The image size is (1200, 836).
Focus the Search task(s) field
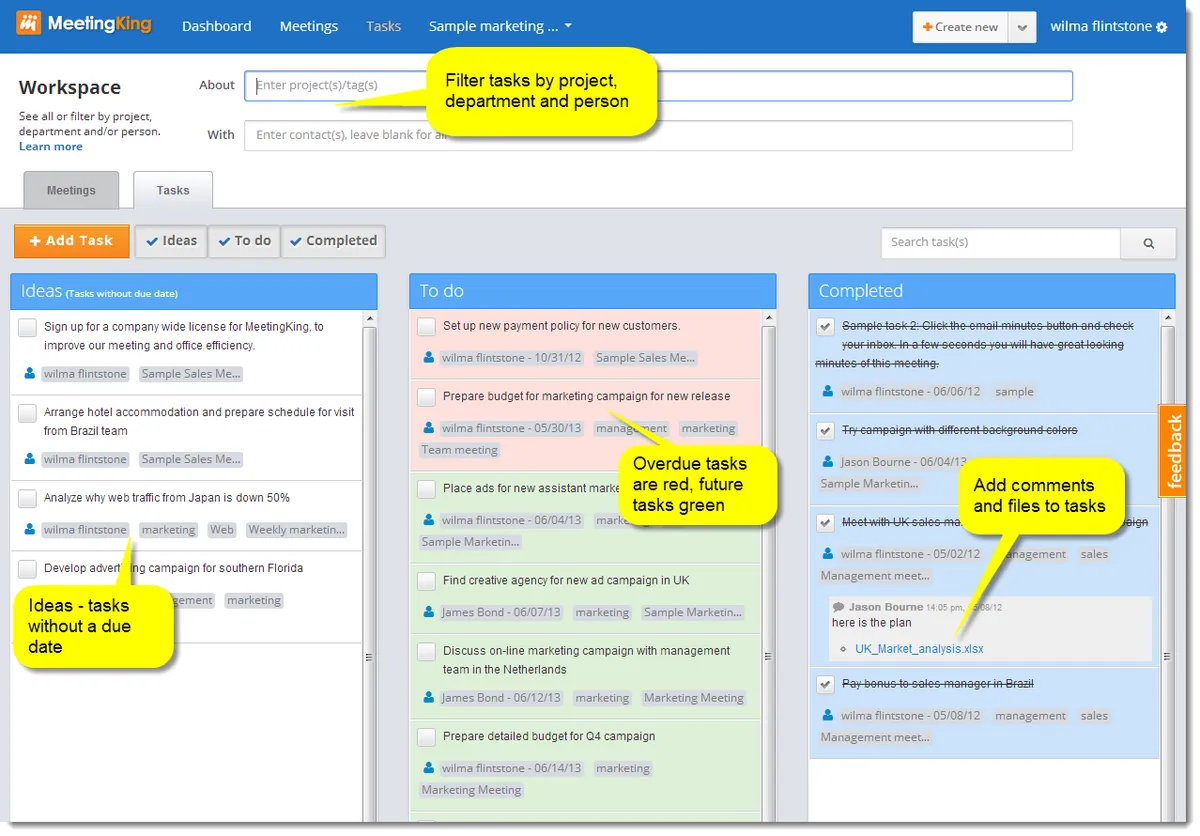[x=1001, y=243]
